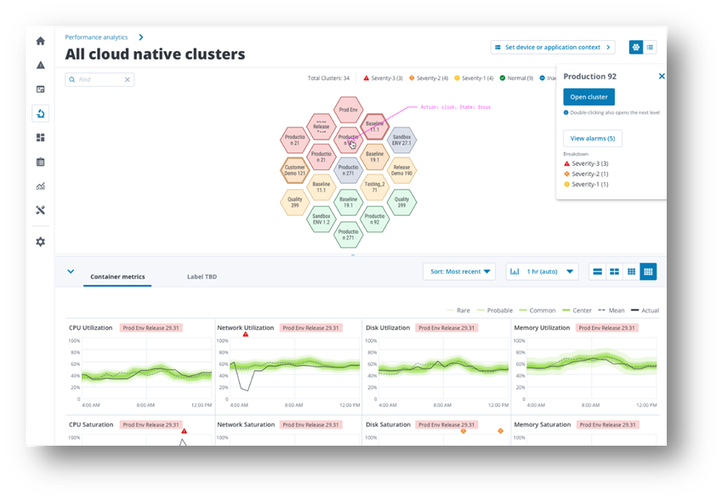Screen dimensions: 722x501
Task: Click the Open cluster button
Action: 589,97
